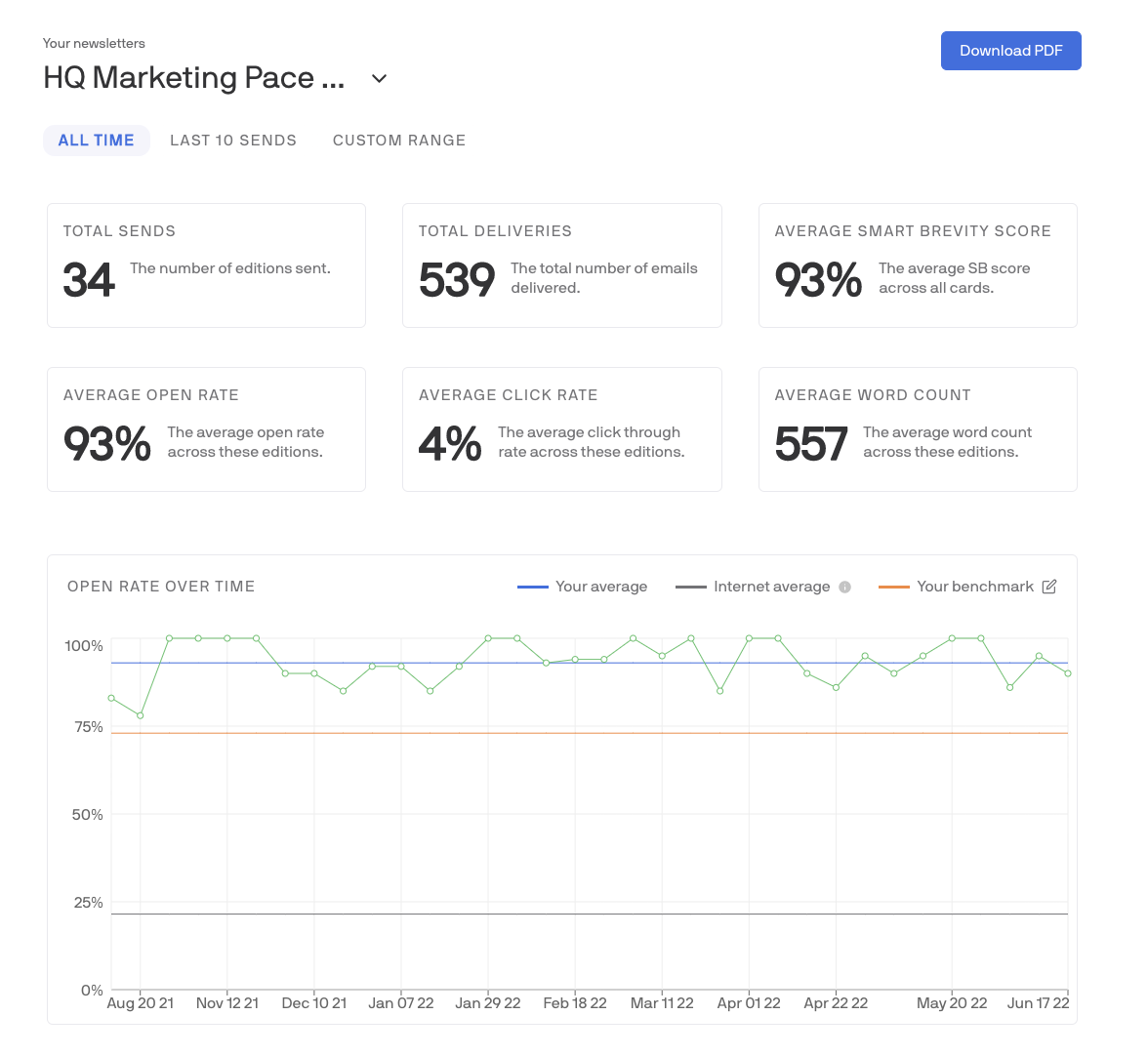Click the gray Internet average legend line
Image resolution: width=1148 pixels, height=1056 pixels.
pyautogui.click(x=692, y=587)
